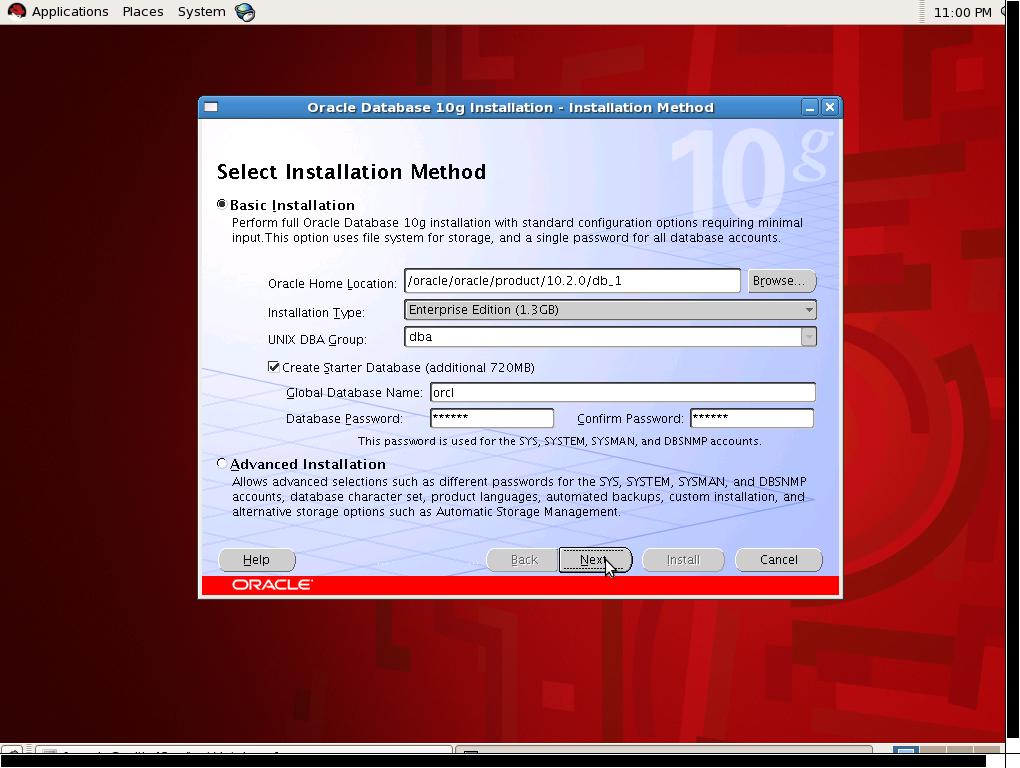Image resolution: width=1020 pixels, height=768 pixels.
Task: Click the UNIX DBA Group text field
Action: click(x=603, y=337)
